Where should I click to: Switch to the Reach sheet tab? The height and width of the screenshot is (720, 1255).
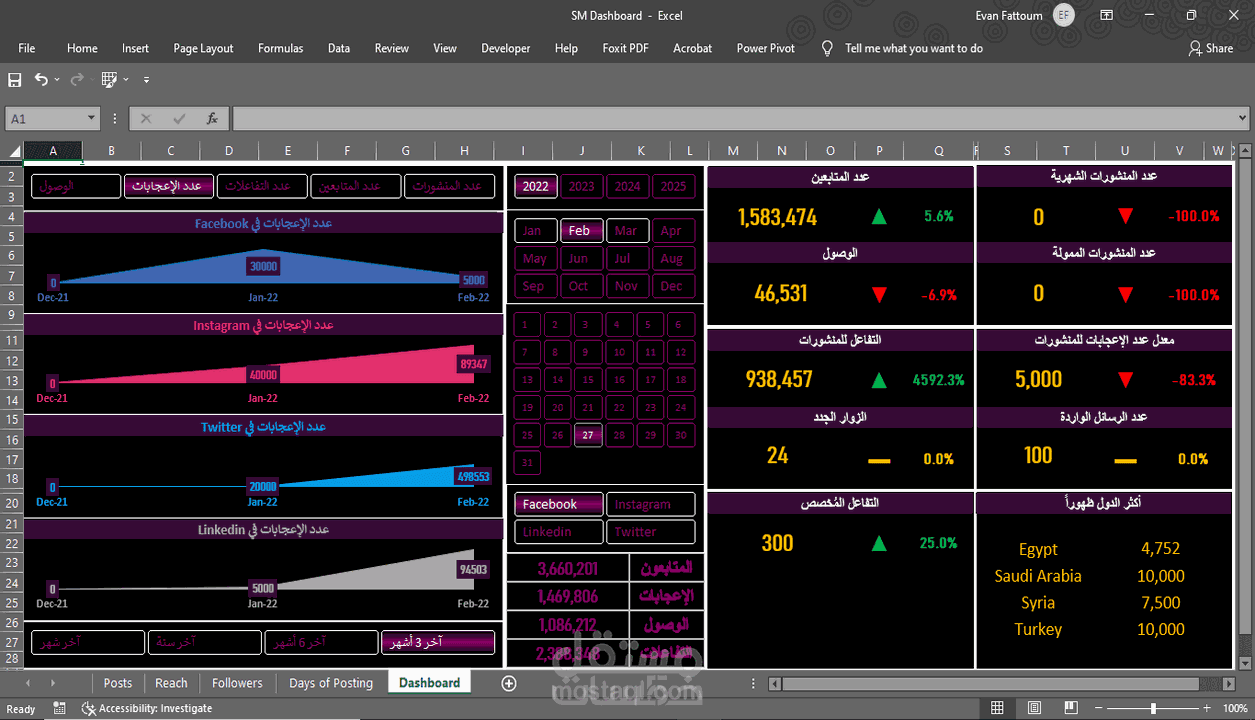[171, 683]
